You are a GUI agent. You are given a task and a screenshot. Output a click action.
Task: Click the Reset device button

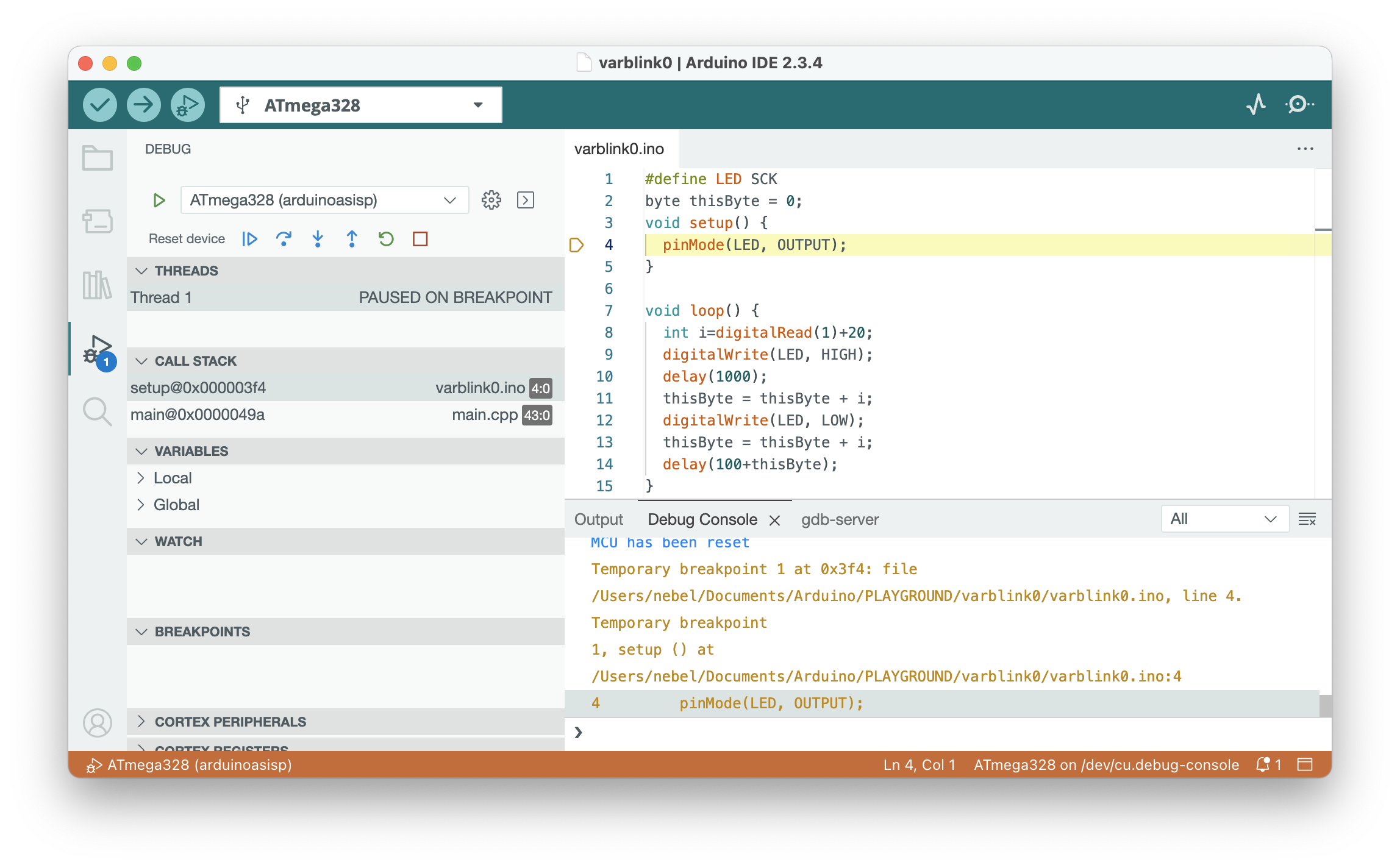click(187, 239)
